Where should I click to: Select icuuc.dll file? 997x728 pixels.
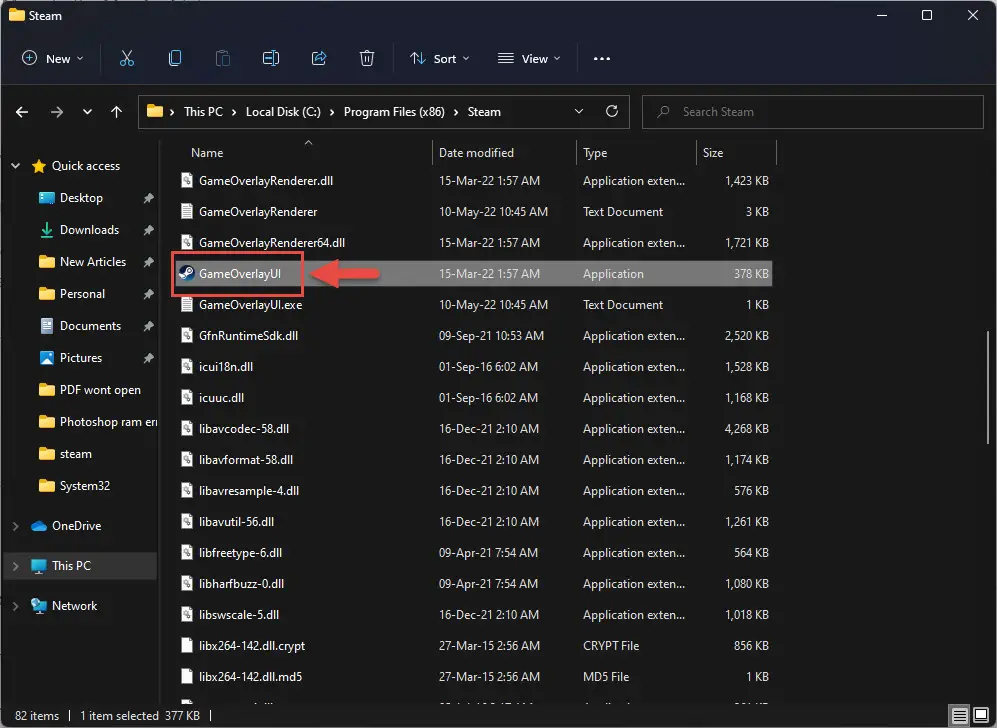click(x=474, y=398)
